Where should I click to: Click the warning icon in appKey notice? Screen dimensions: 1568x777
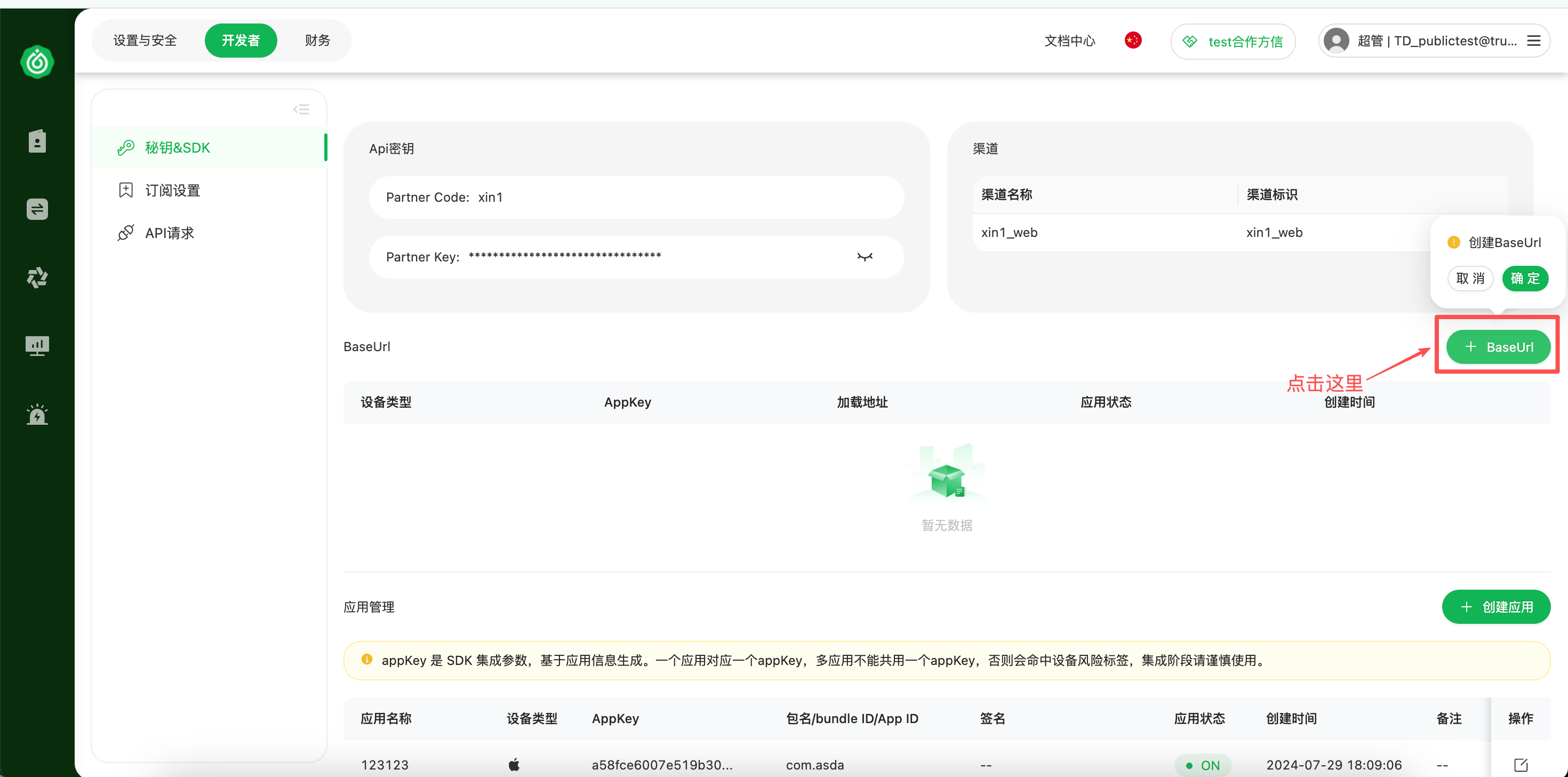[366, 660]
